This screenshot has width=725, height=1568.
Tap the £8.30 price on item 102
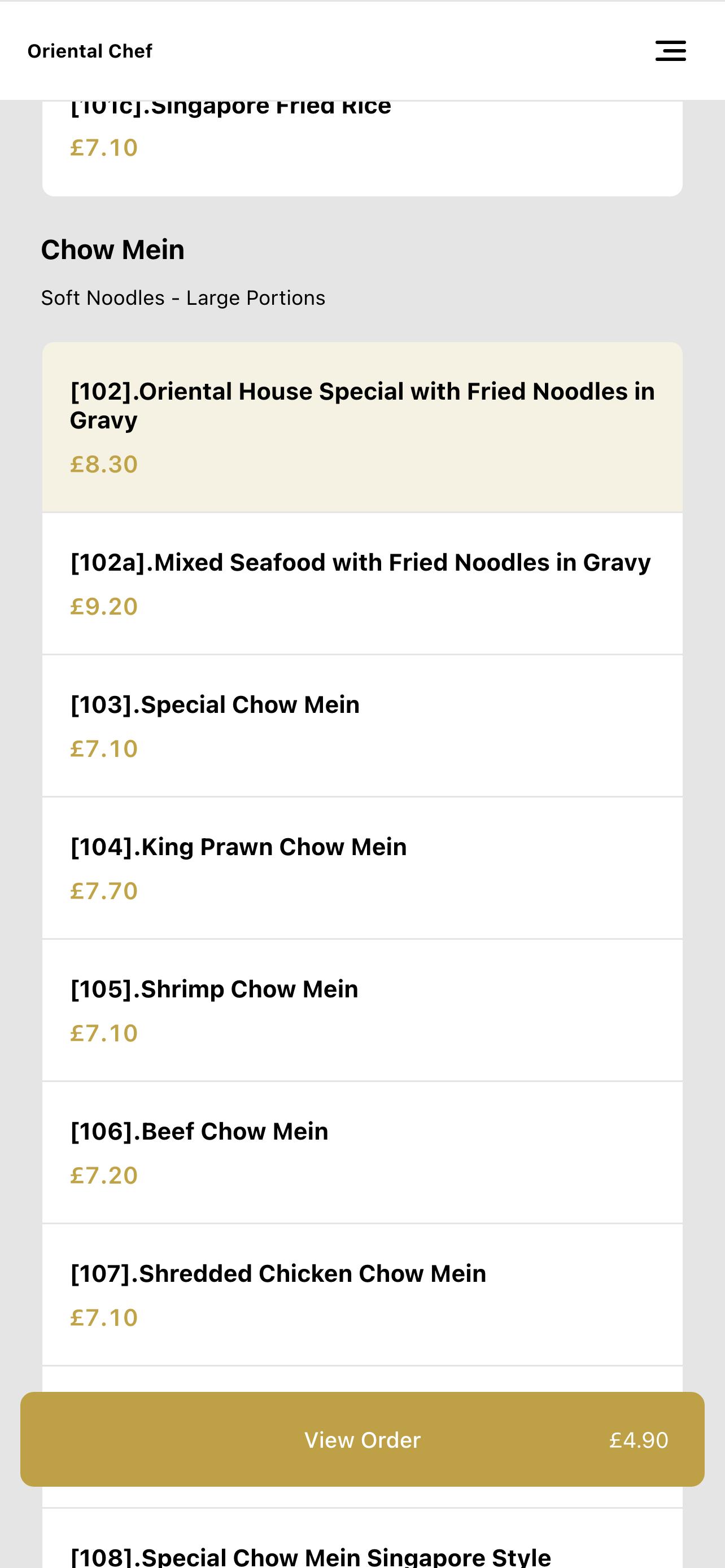click(x=104, y=465)
